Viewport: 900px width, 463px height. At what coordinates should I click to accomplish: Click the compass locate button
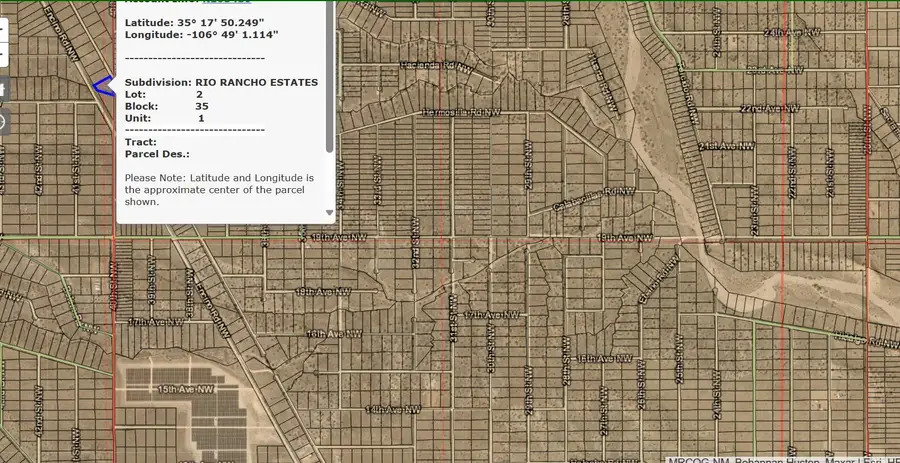(x=3, y=122)
